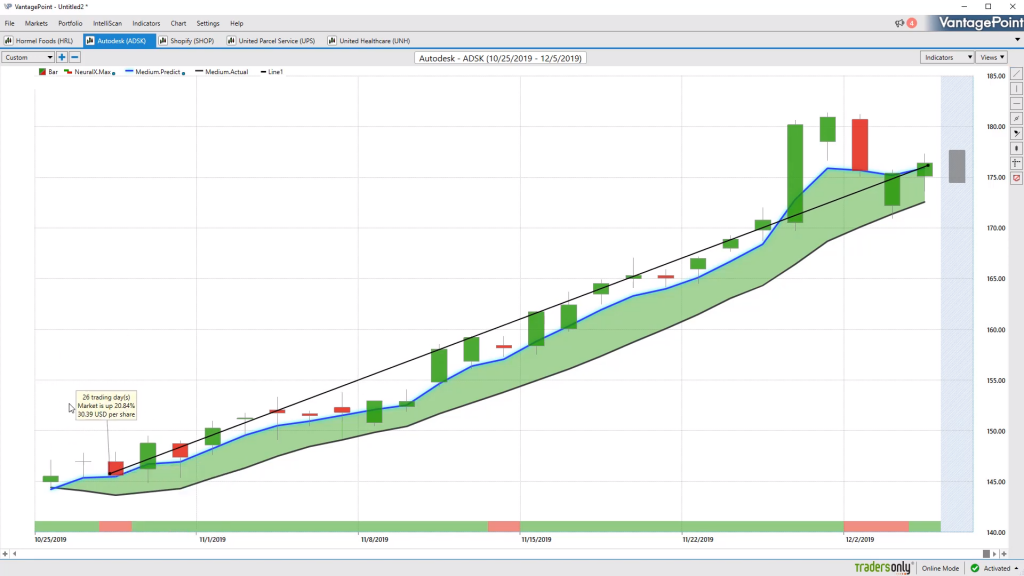
Task: Click the Autodesk chart title date range
Action: tap(500, 58)
